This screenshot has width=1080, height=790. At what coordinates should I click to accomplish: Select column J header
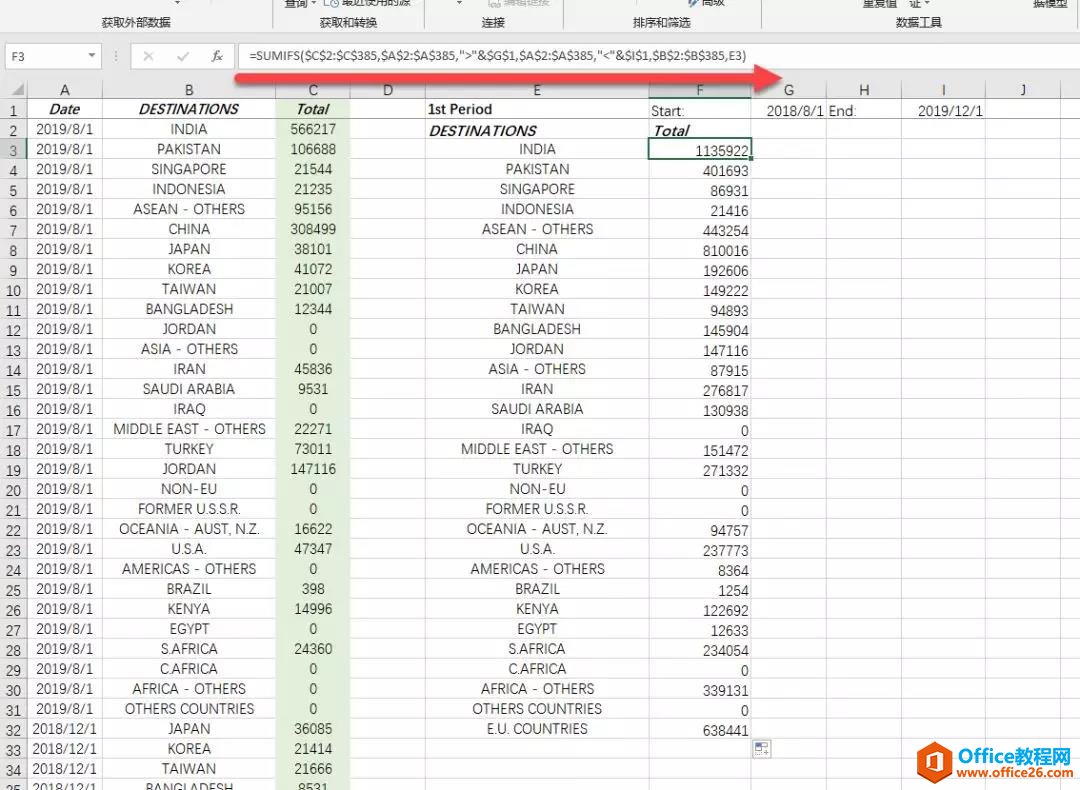[1024, 90]
